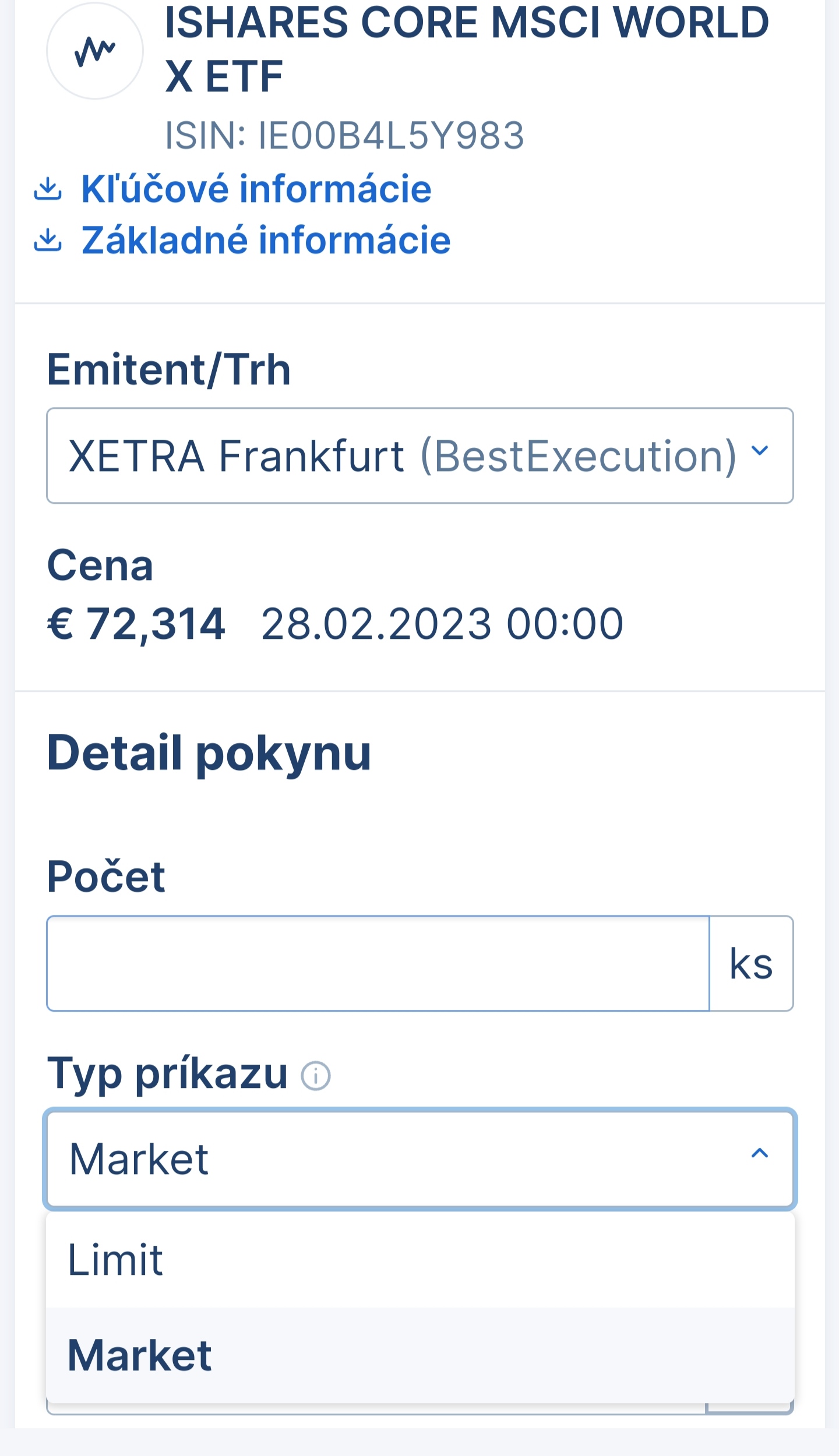Click download icon beside Kľúčové informácie

point(48,189)
